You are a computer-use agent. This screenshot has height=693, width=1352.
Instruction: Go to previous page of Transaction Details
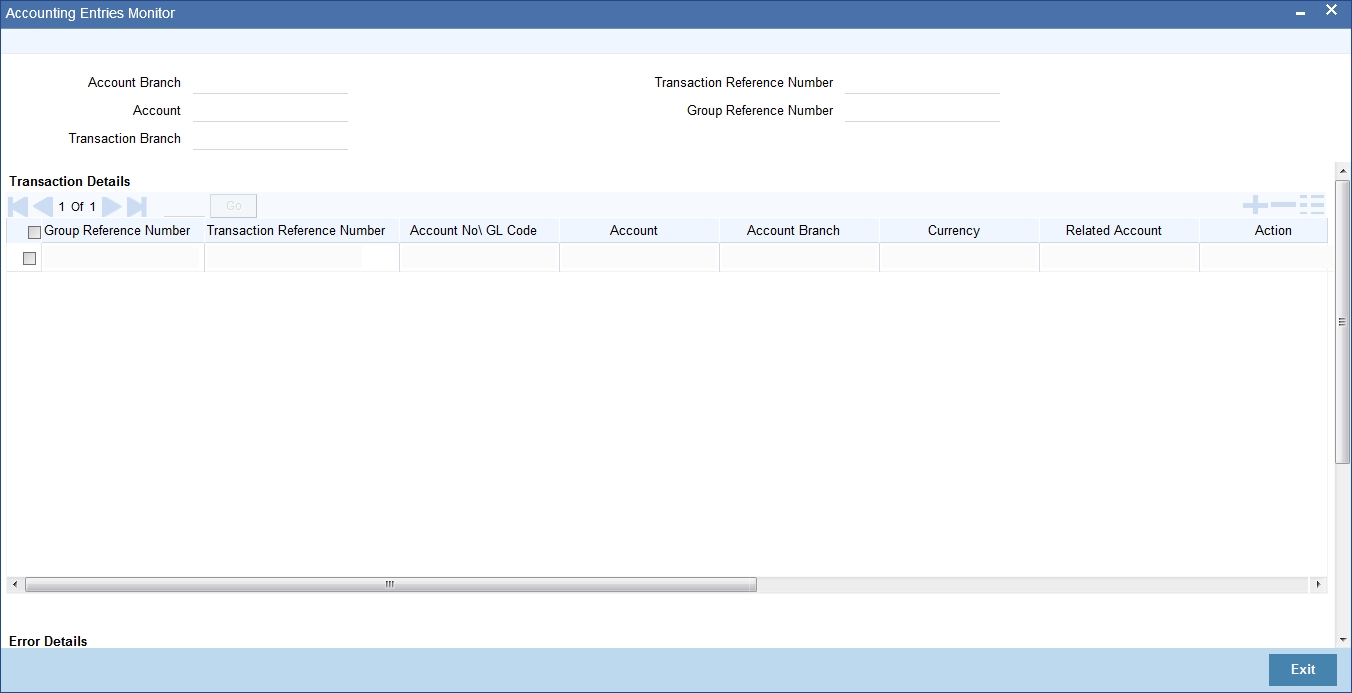(x=42, y=206)
